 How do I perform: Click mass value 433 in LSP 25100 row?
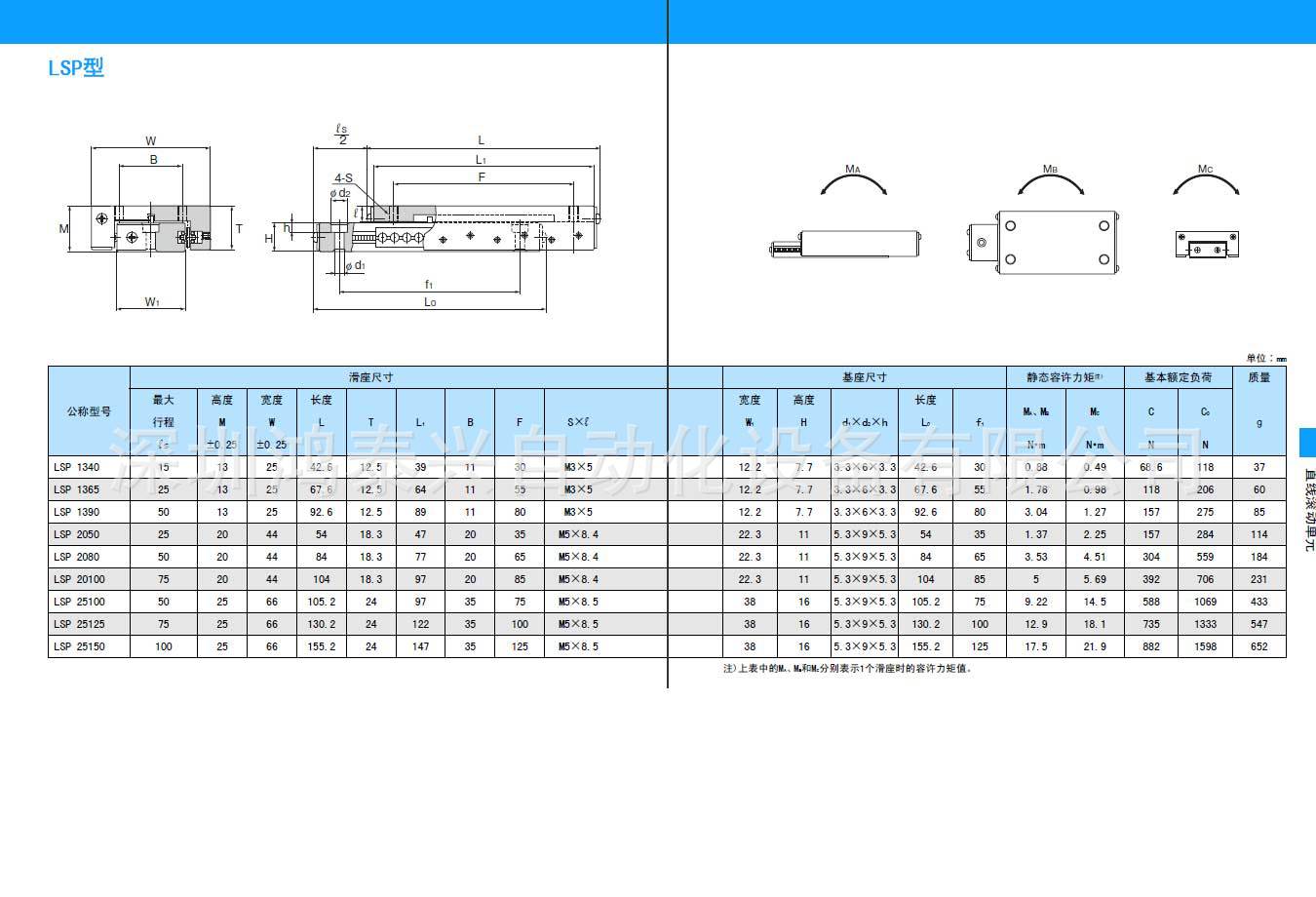coord(1258,602)
